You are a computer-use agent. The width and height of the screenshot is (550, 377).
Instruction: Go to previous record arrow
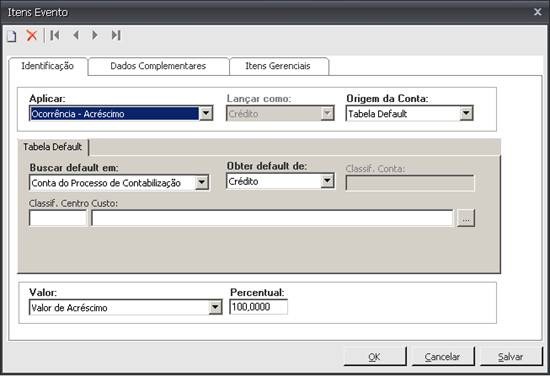tap(75, 35)
